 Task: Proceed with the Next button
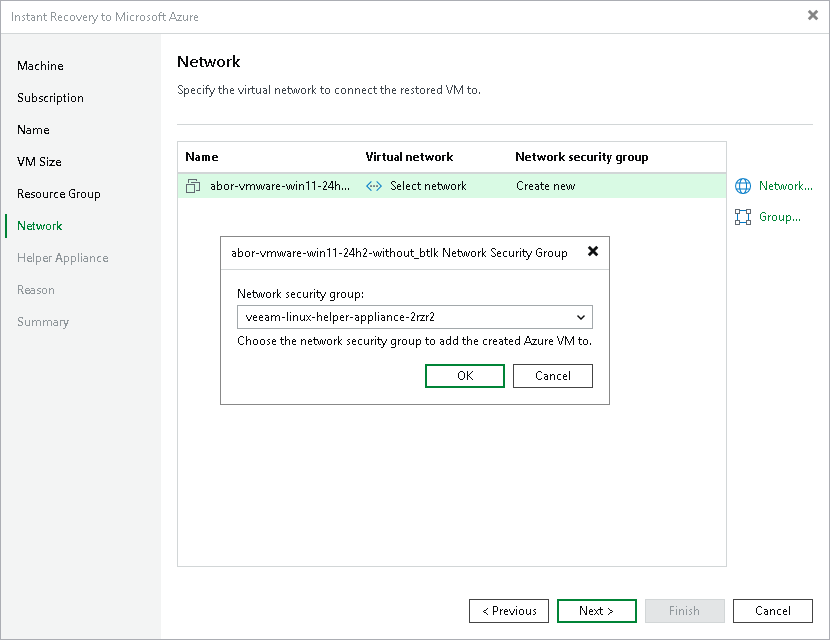click(597, 611)
